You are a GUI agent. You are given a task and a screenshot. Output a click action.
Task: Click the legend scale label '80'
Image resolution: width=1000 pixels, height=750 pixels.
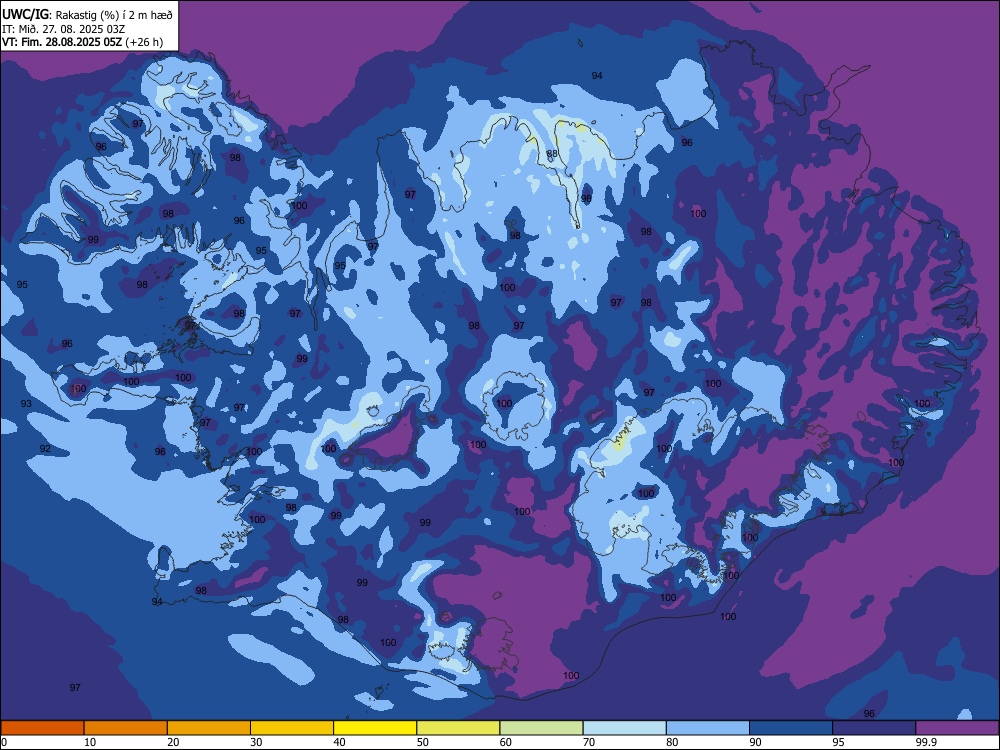(672, 742)
